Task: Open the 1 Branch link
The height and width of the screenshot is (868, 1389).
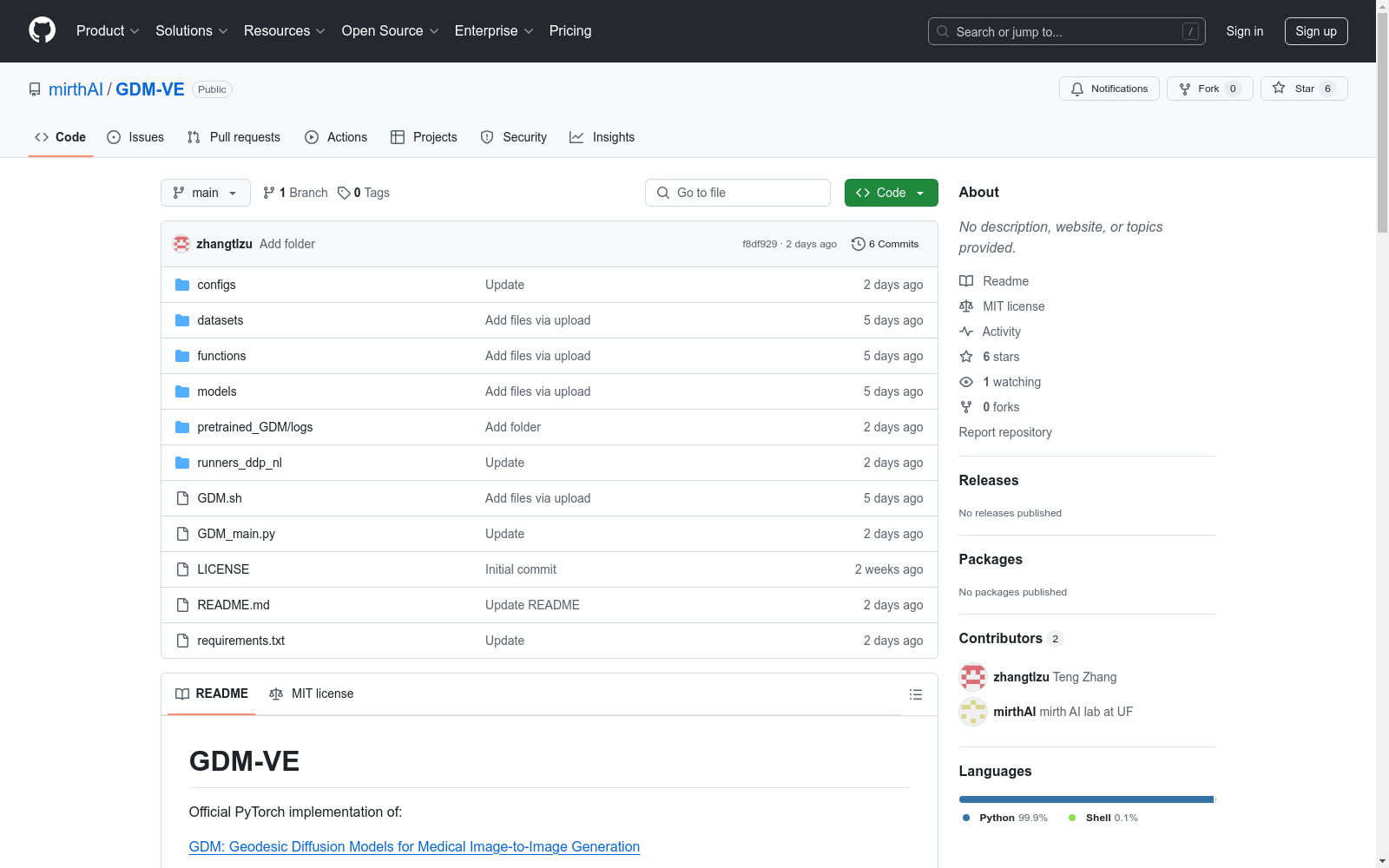Action: click(295, 193)
